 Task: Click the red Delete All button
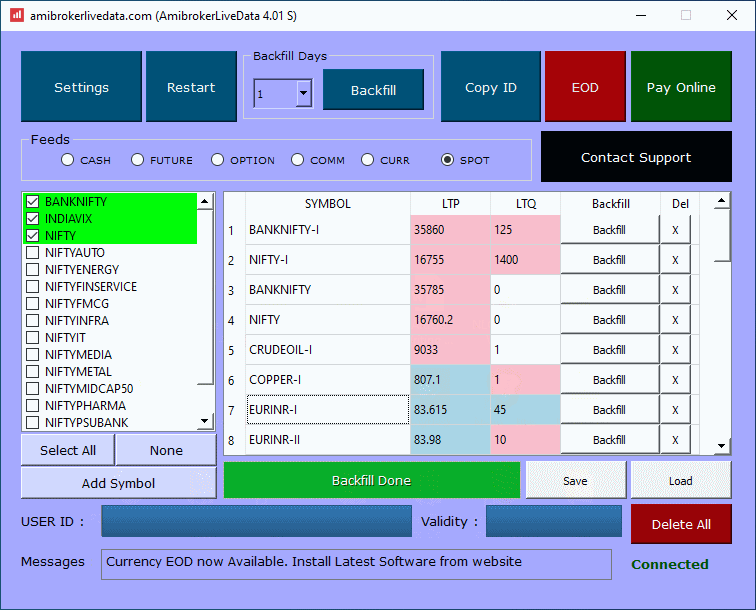[x=681, y=524]
